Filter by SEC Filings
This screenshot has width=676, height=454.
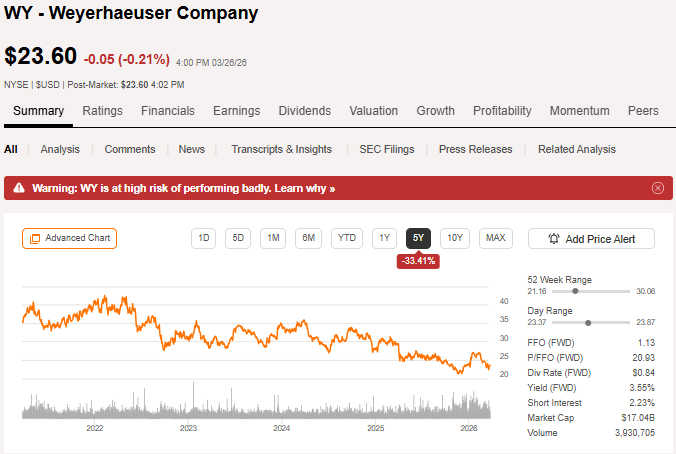coord(386,149)
